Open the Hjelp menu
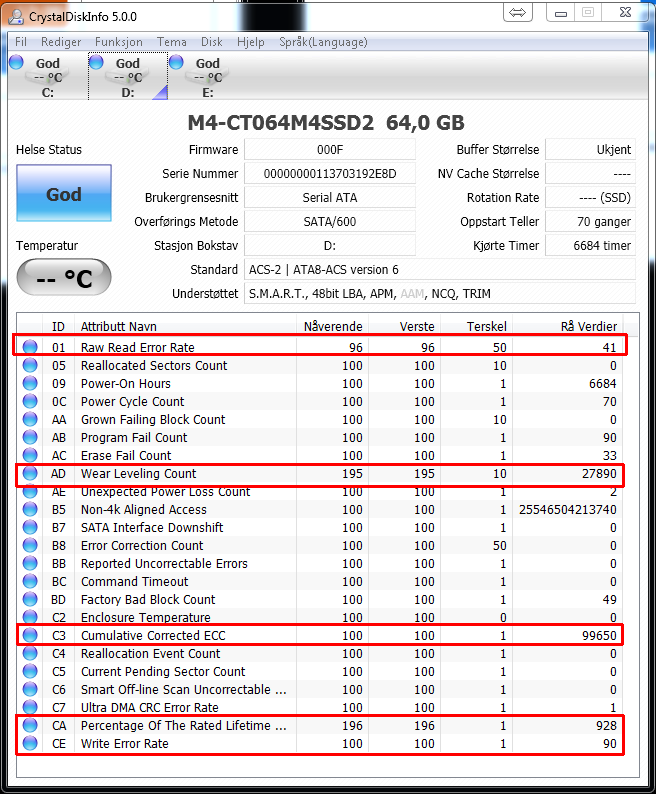 coord(251,42)
